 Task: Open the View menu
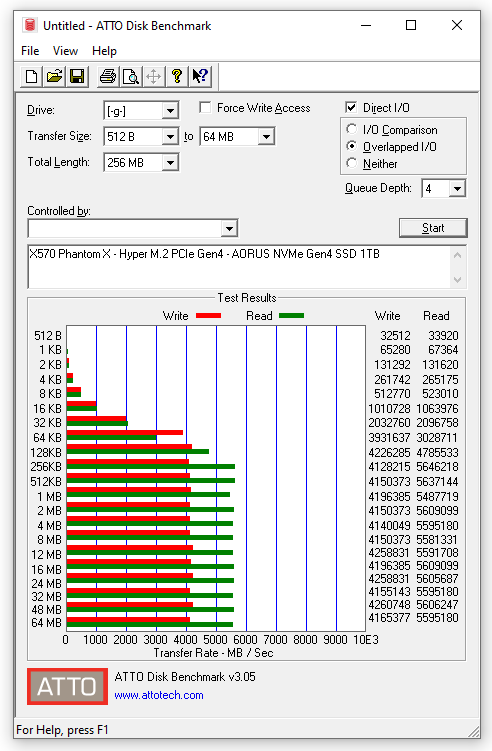tap(65, 51)
